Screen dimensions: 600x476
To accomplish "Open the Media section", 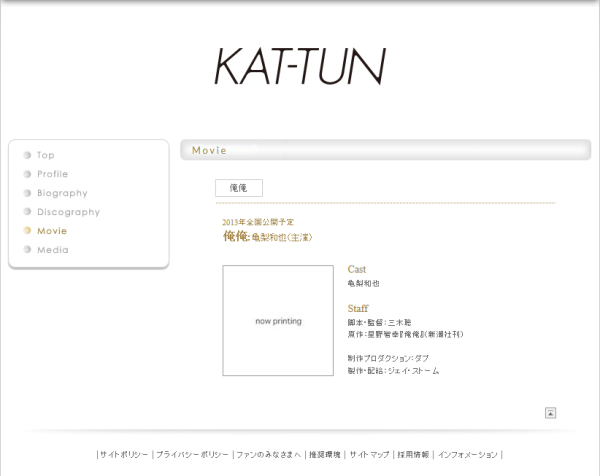I will 53,250.
